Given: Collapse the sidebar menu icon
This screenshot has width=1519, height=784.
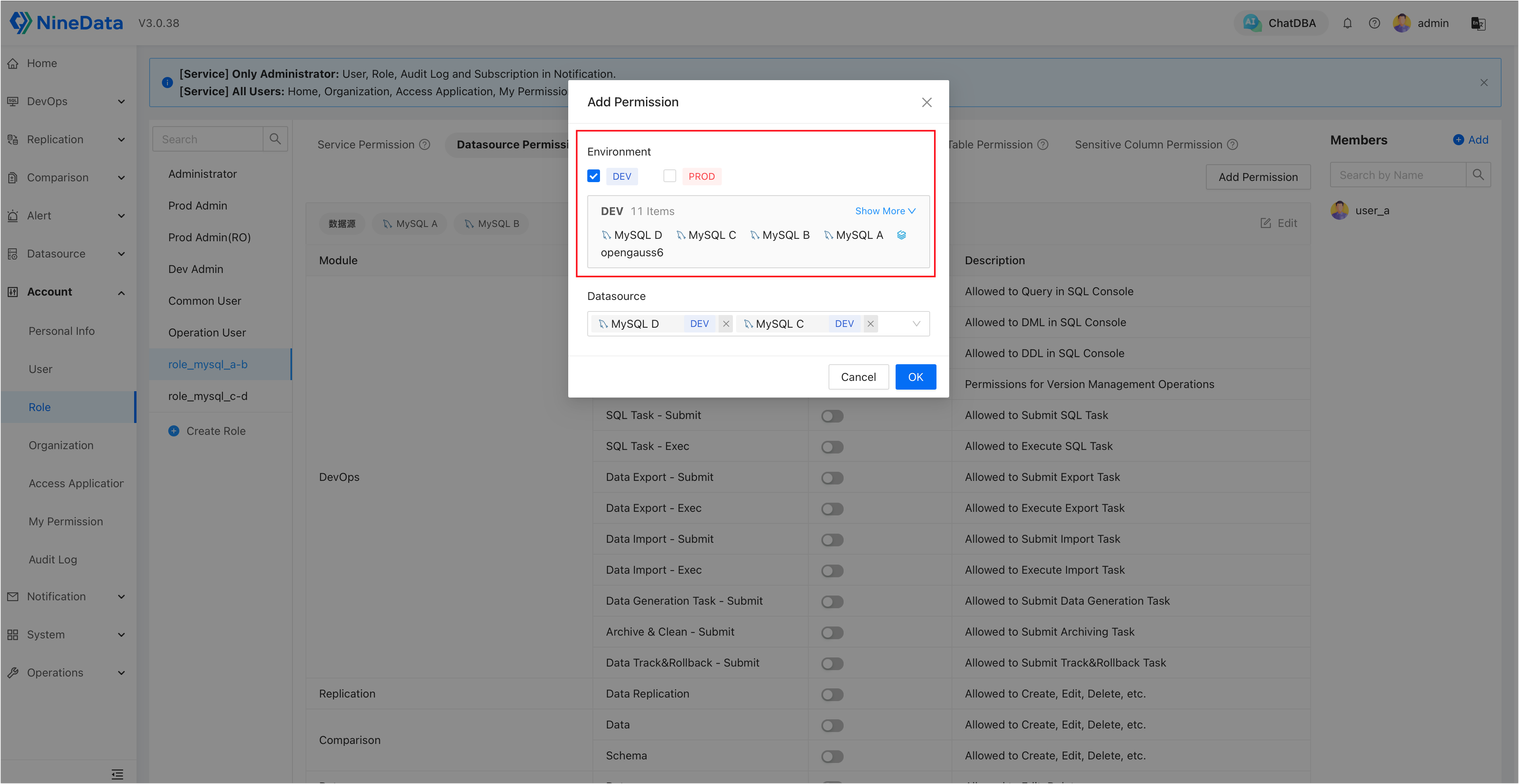Looking at the screenshot, I should [117, 774].
